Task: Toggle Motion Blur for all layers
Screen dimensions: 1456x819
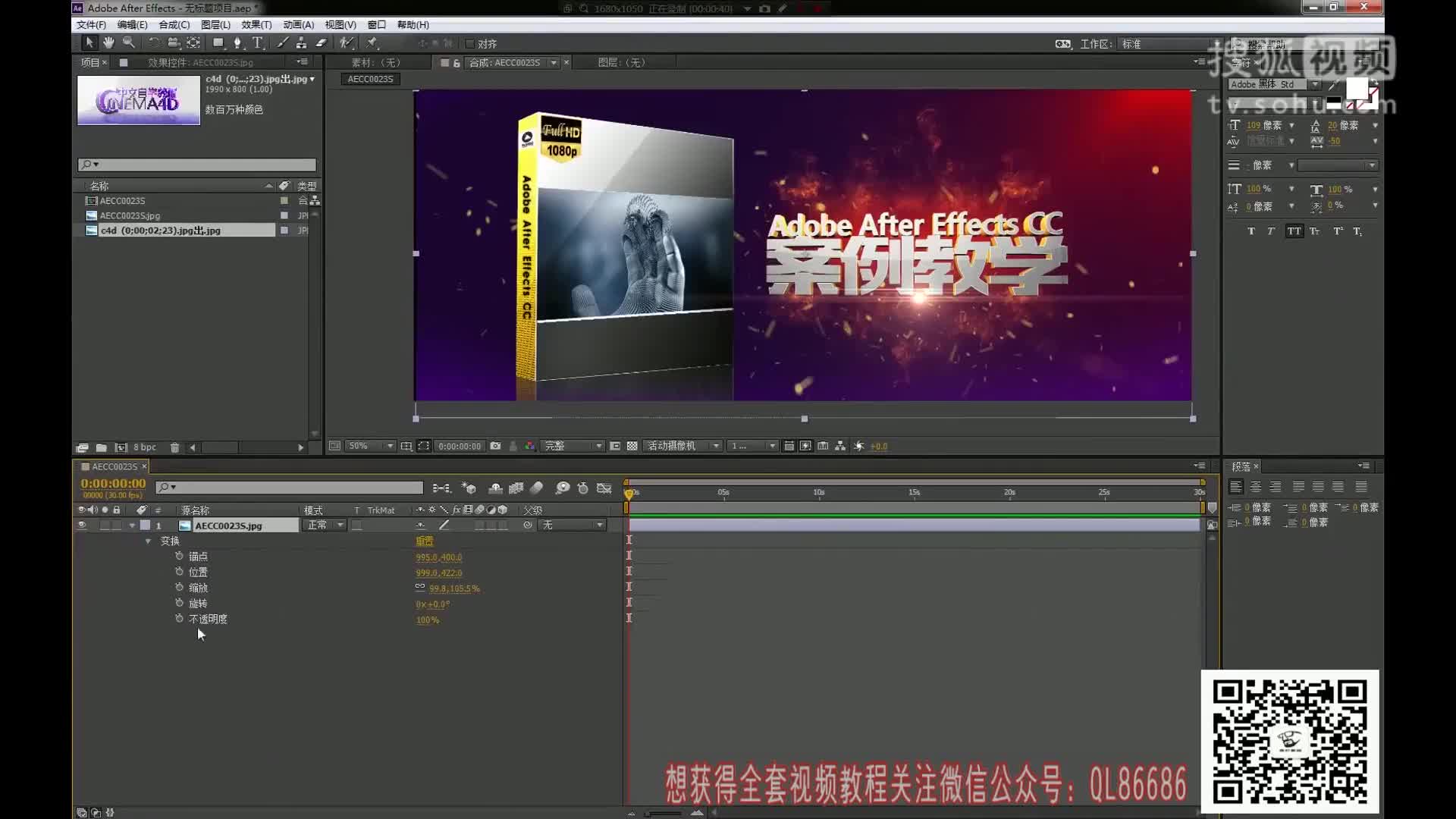Action: (537, 488)
